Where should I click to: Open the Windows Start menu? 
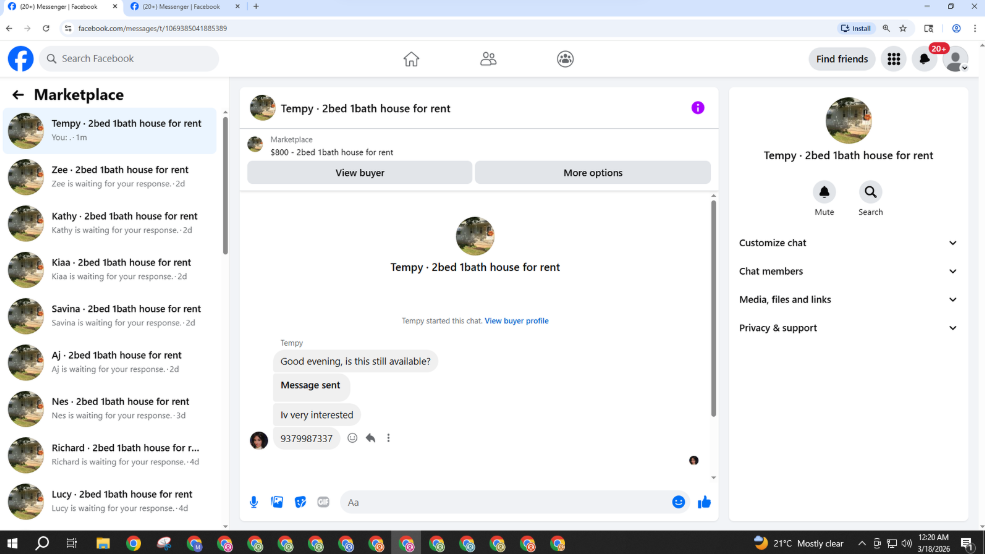pyautogui.click(x=12, y=543)
